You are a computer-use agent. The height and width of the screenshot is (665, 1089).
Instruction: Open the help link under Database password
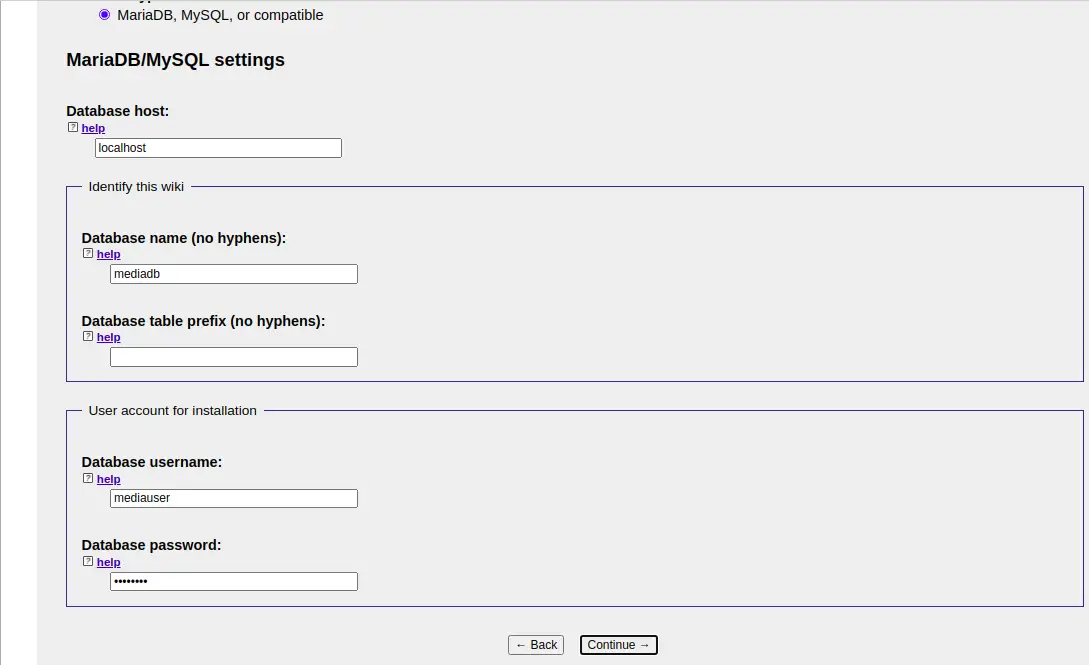(108, 562)
